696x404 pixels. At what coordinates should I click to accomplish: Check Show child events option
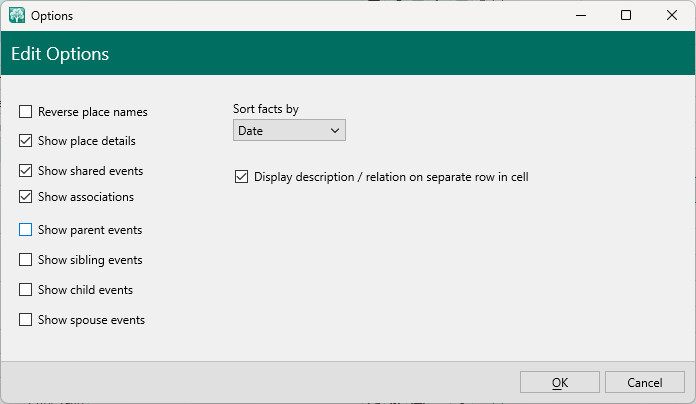tap(26, 290)
